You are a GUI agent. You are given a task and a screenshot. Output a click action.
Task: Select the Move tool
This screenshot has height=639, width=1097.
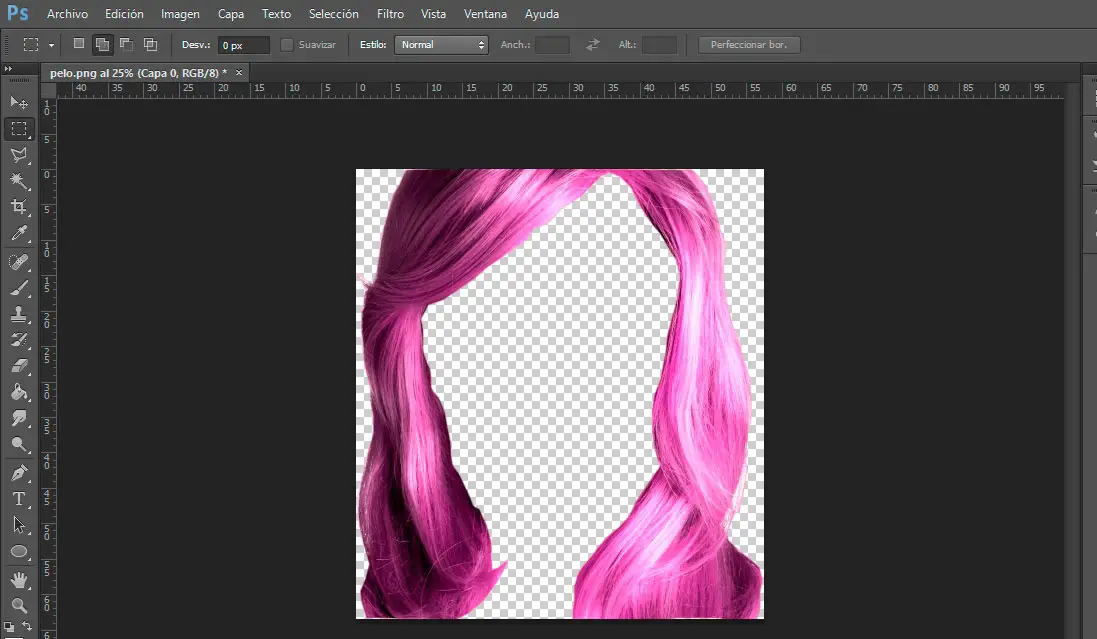[x=19, y=102]
